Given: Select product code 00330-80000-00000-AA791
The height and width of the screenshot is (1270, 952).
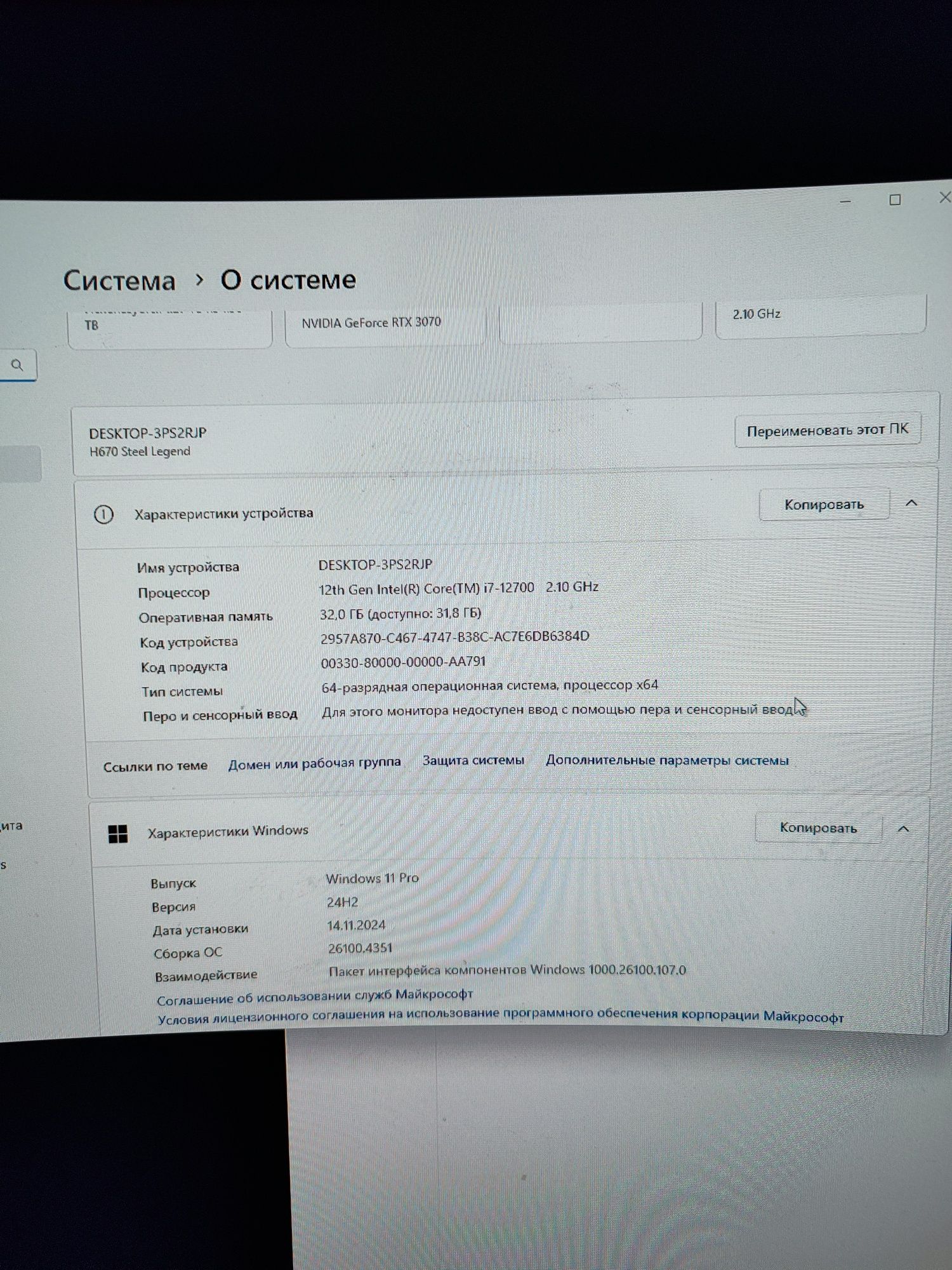Looking at the screenshot, I should click(x=403, y=662).
